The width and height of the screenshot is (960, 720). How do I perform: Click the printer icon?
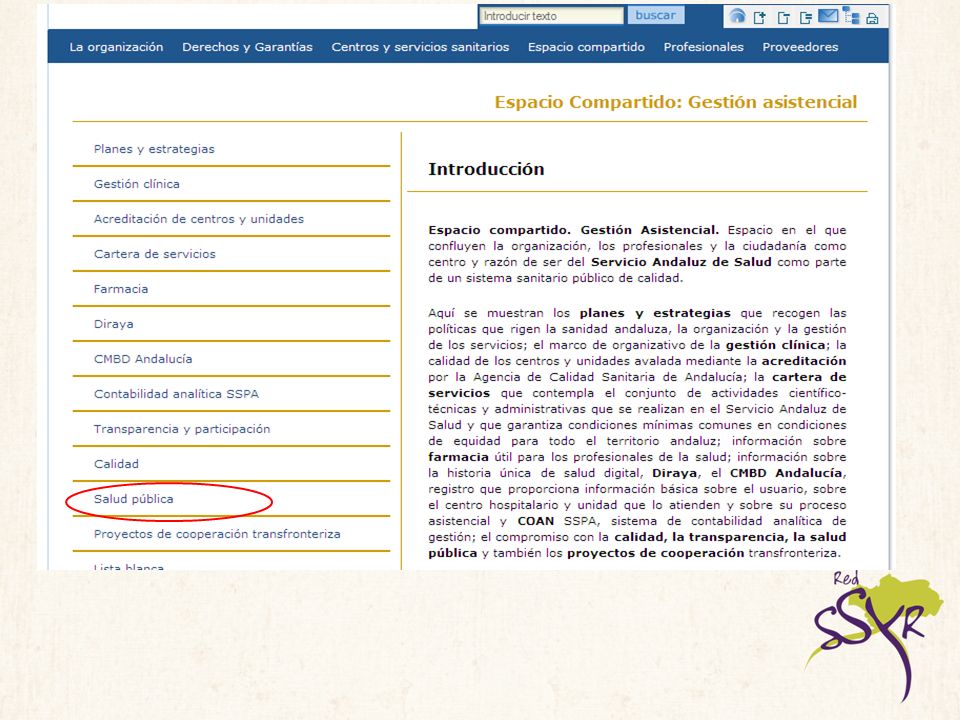(x=872, y=18)
